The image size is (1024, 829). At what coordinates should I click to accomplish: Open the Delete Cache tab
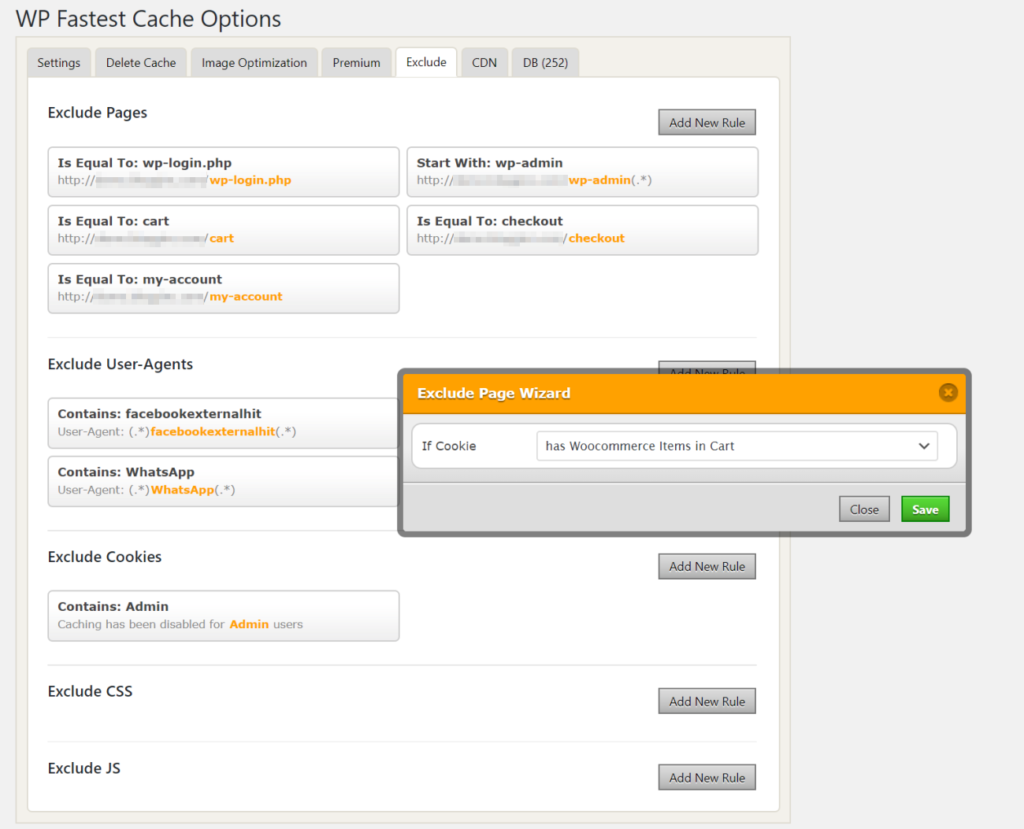click(140, 62)
